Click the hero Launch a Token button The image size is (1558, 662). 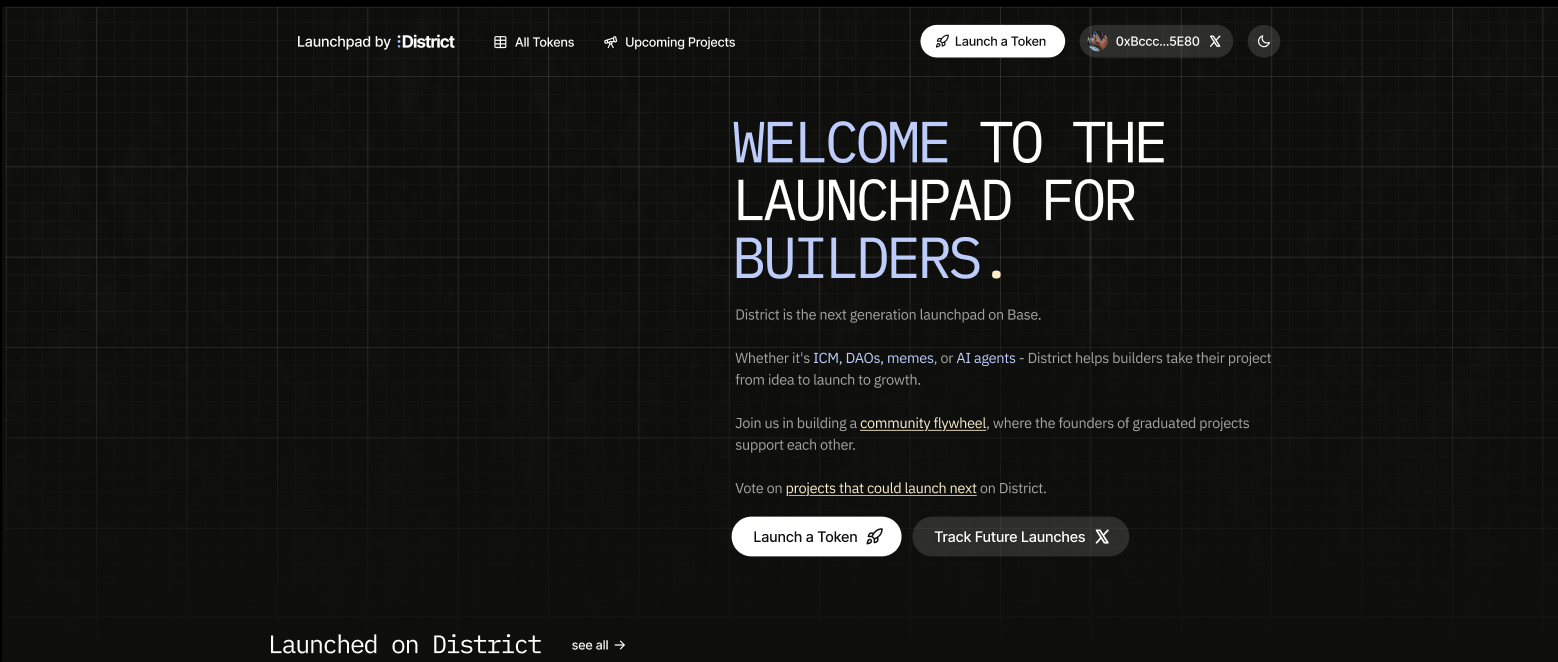(816, 536)
